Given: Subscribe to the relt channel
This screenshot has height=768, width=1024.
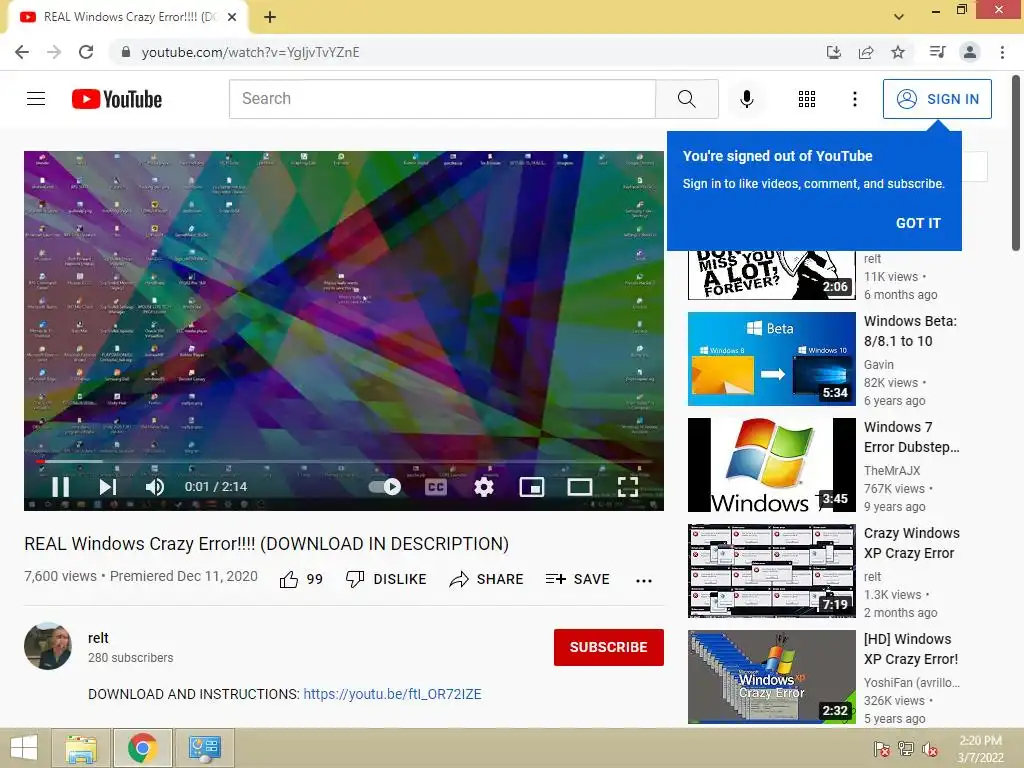Looking at the screenshot, I should (609, 647).
